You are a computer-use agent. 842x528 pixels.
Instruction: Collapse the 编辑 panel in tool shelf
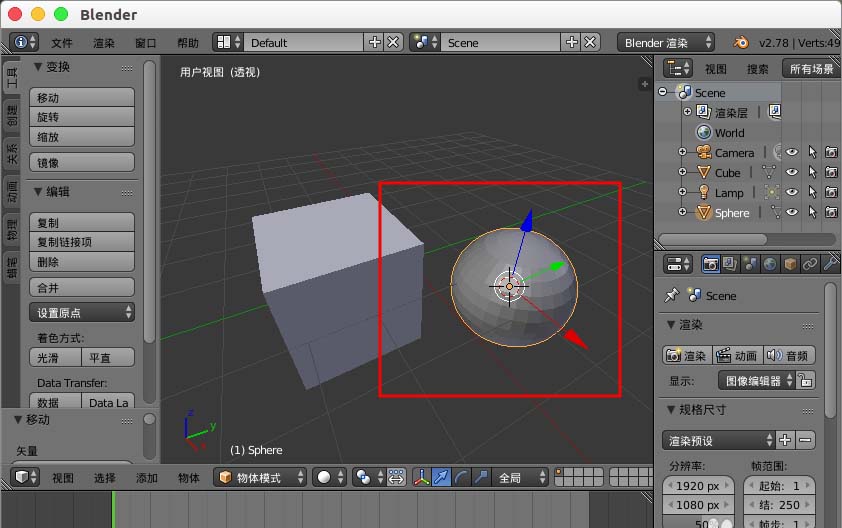coord(38,191)
